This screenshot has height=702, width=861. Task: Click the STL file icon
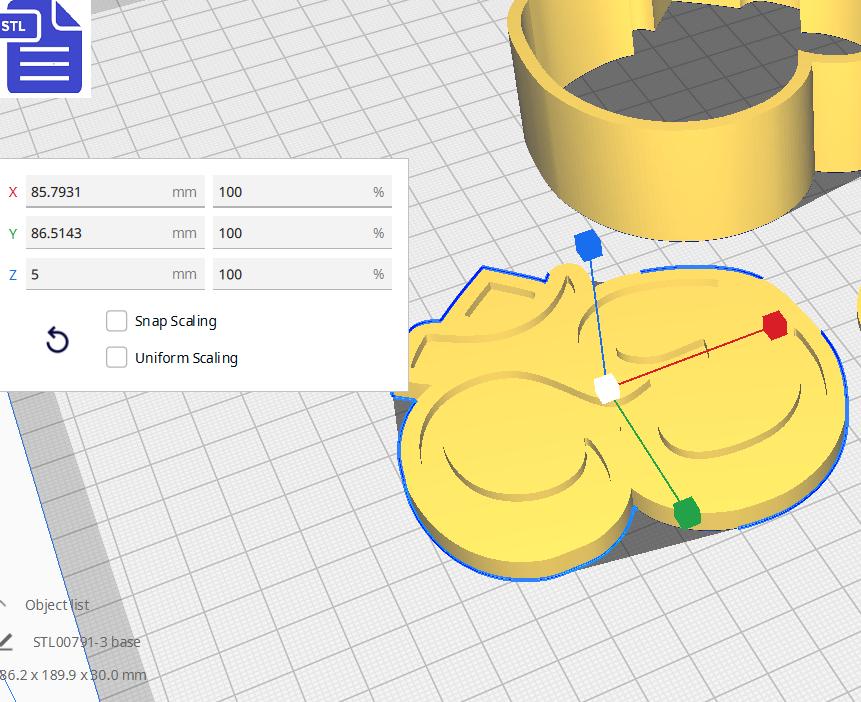click(44, 46)
